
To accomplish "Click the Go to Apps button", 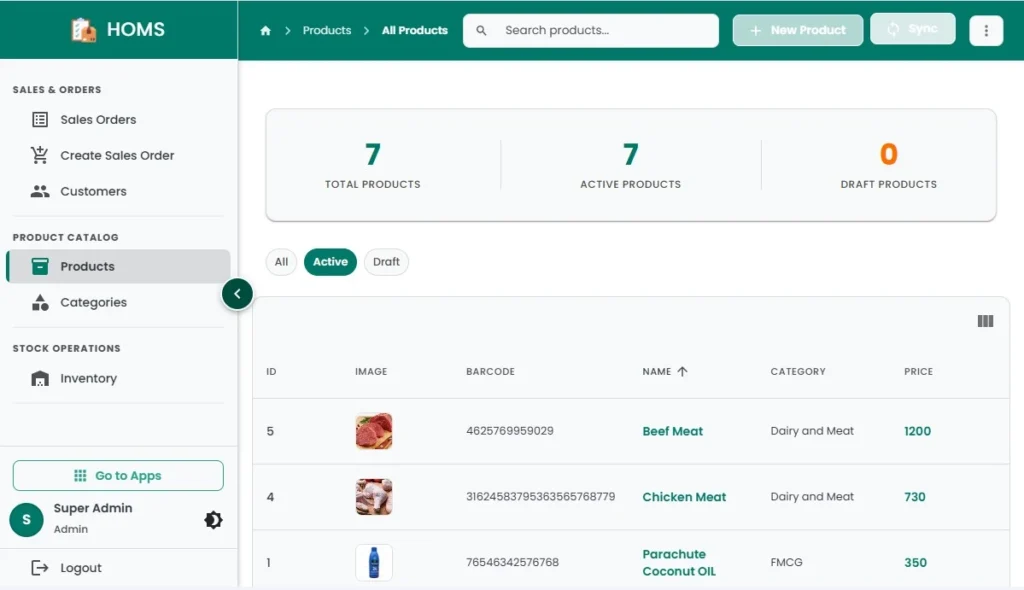I will tap(118, 476).
